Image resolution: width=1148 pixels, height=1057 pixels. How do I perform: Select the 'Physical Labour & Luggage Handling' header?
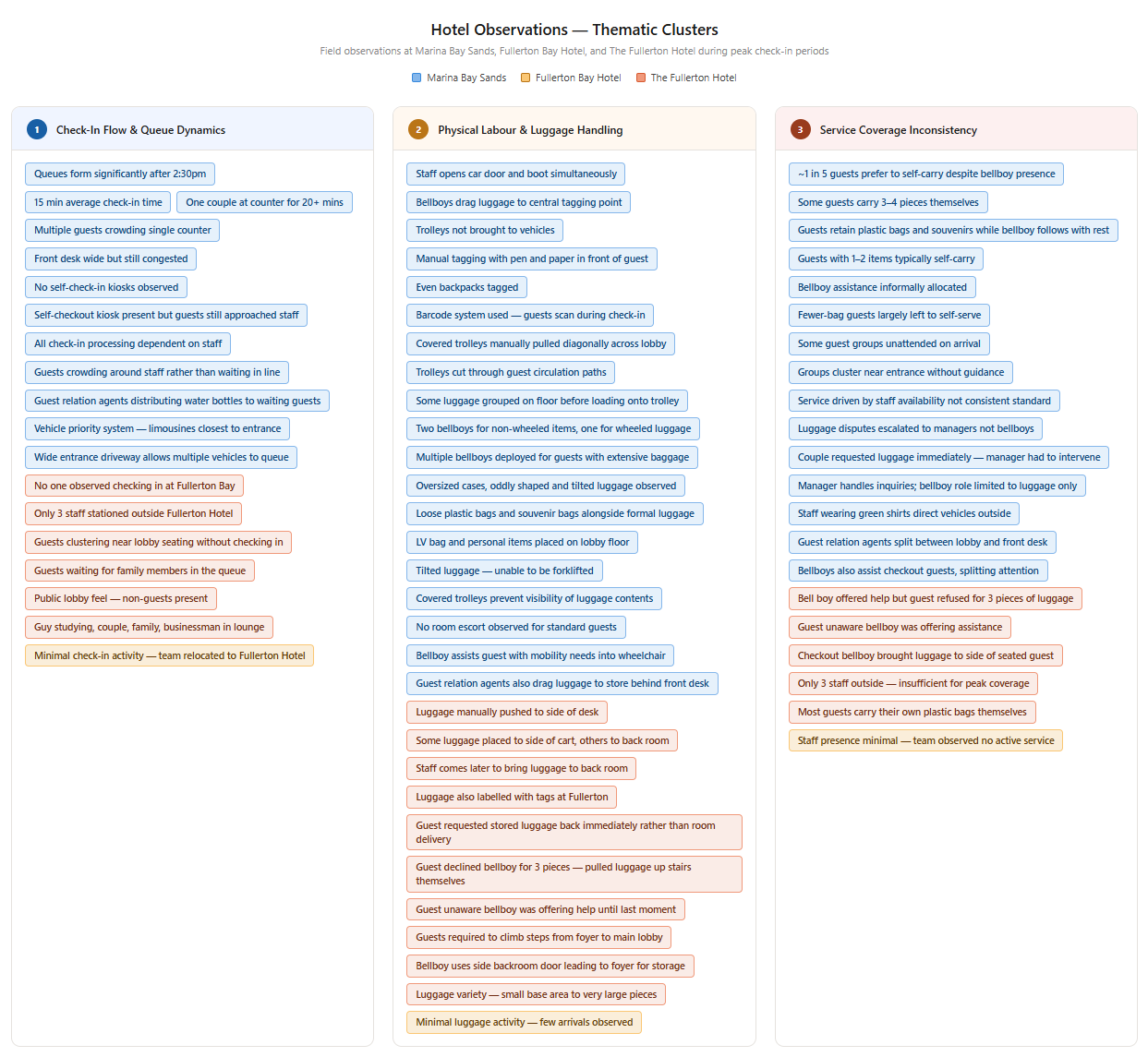[530, 130]
